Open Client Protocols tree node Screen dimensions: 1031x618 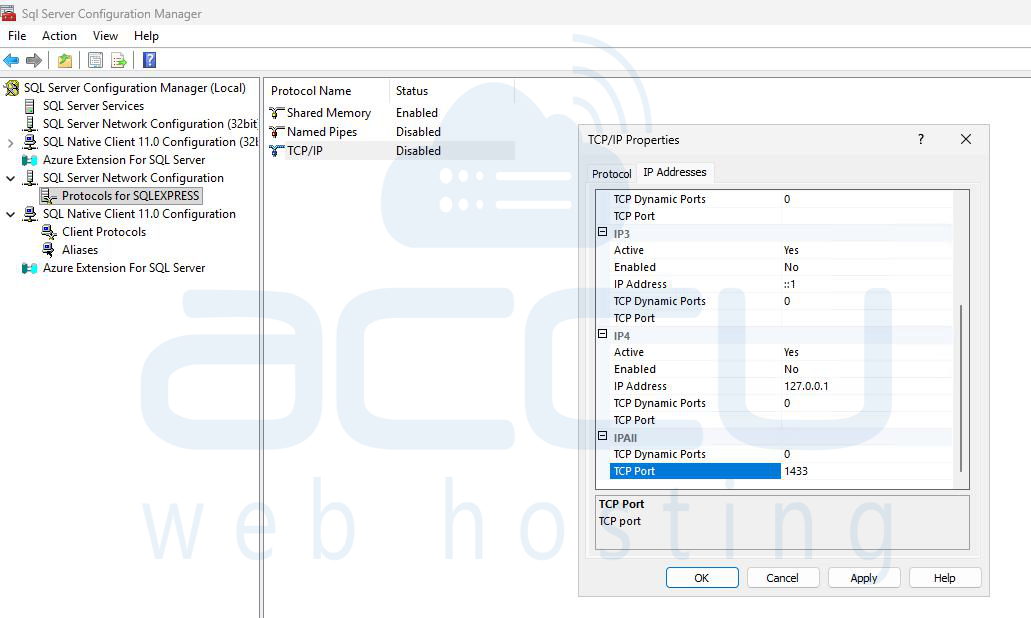pyautogui.click(x=103, y=232)
